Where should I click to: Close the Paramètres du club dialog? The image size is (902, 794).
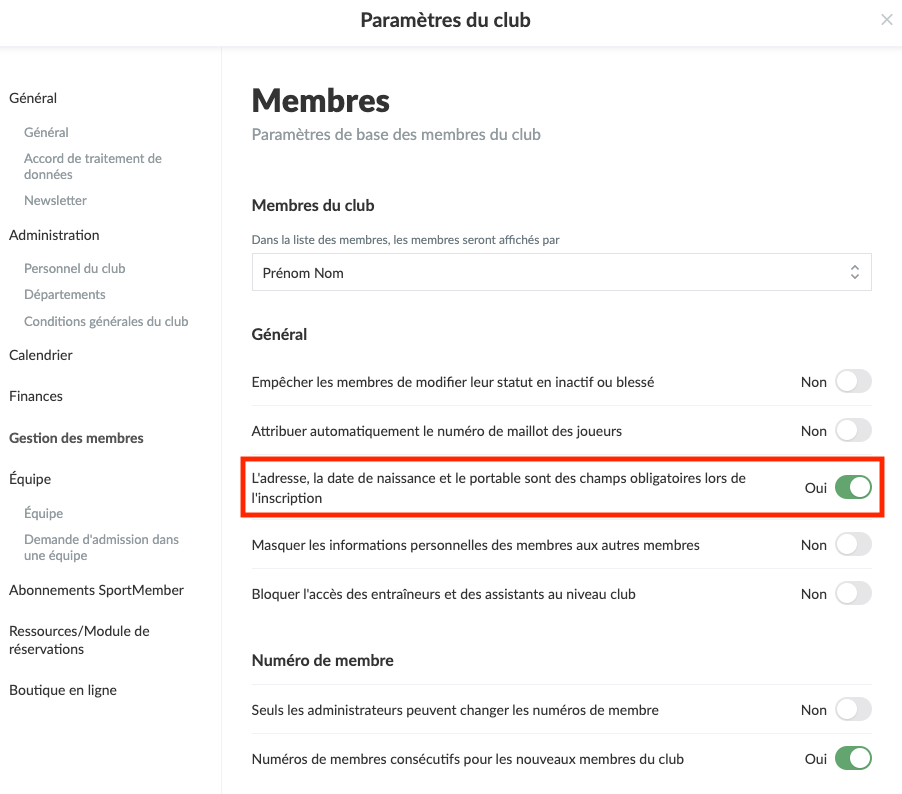[x=886, y=20]
